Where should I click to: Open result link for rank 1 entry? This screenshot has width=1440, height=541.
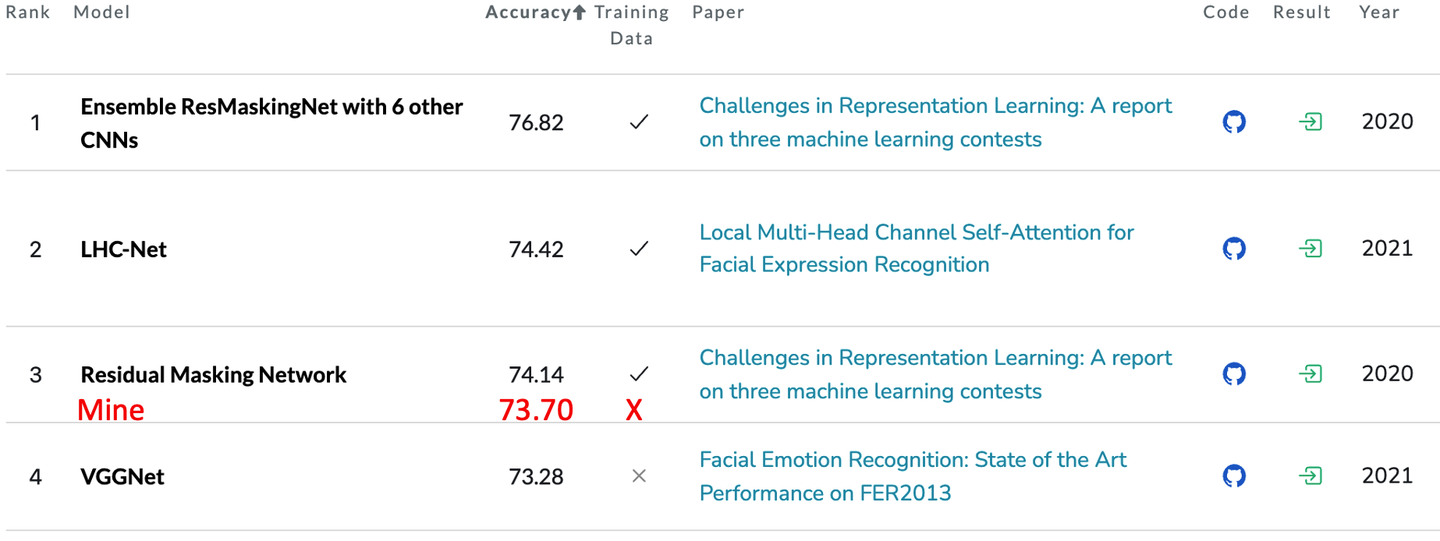(1310, 122)
